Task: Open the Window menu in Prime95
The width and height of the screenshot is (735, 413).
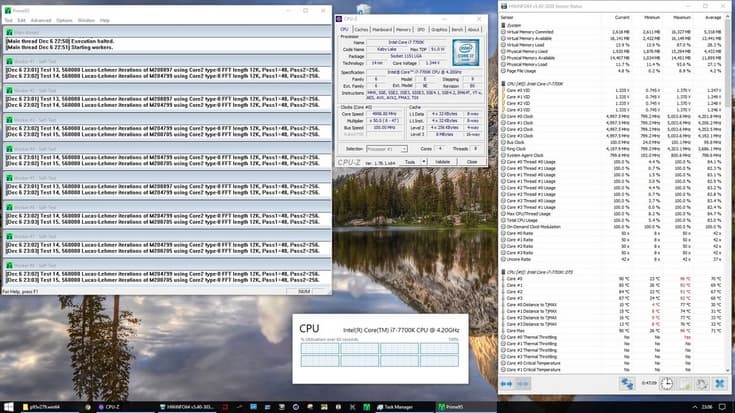Action: pos(86,21)
